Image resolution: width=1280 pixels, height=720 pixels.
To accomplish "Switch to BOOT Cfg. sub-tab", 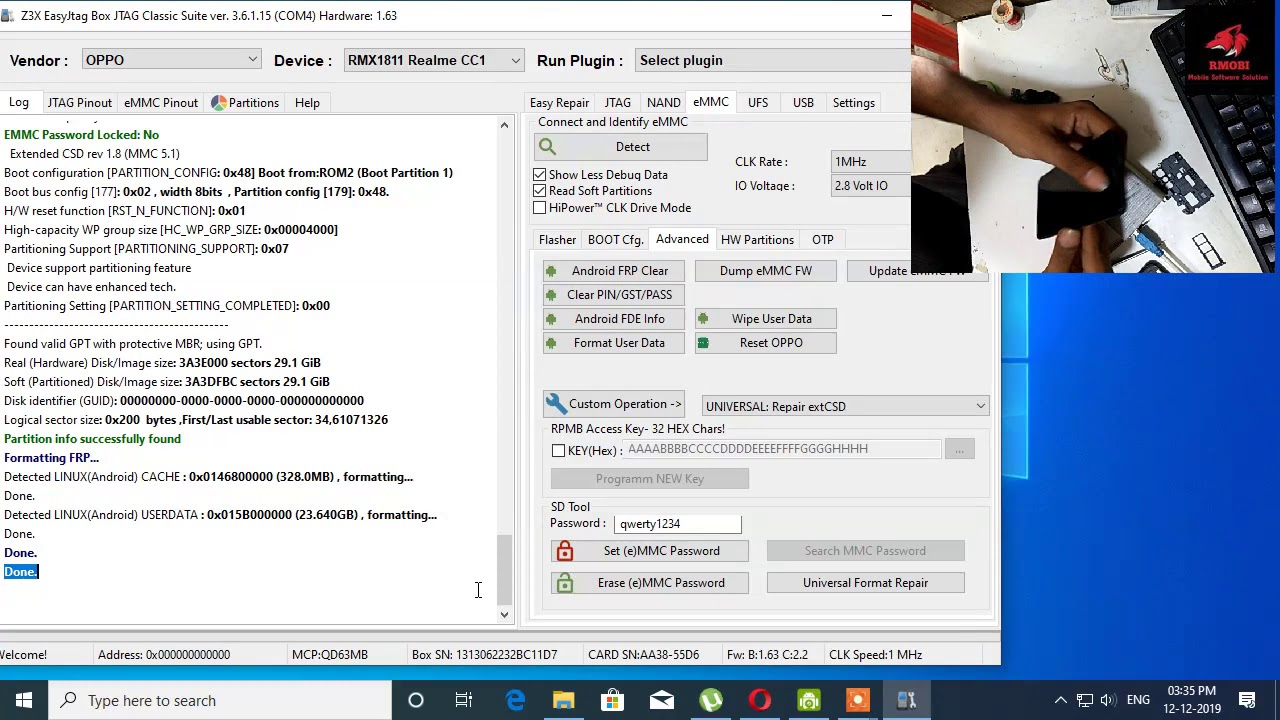I will (615, 240).
